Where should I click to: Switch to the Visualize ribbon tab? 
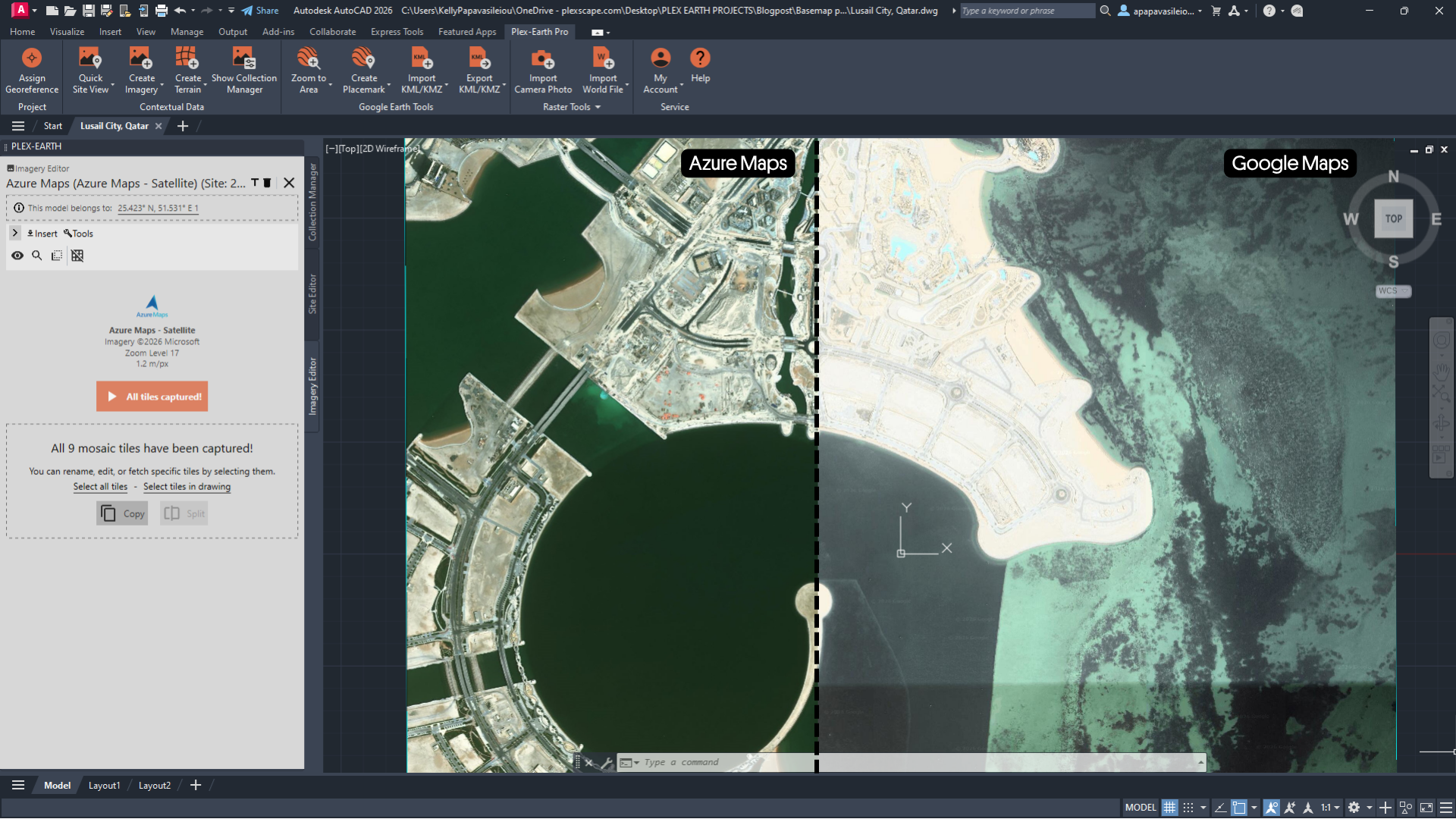coord(67,32)
